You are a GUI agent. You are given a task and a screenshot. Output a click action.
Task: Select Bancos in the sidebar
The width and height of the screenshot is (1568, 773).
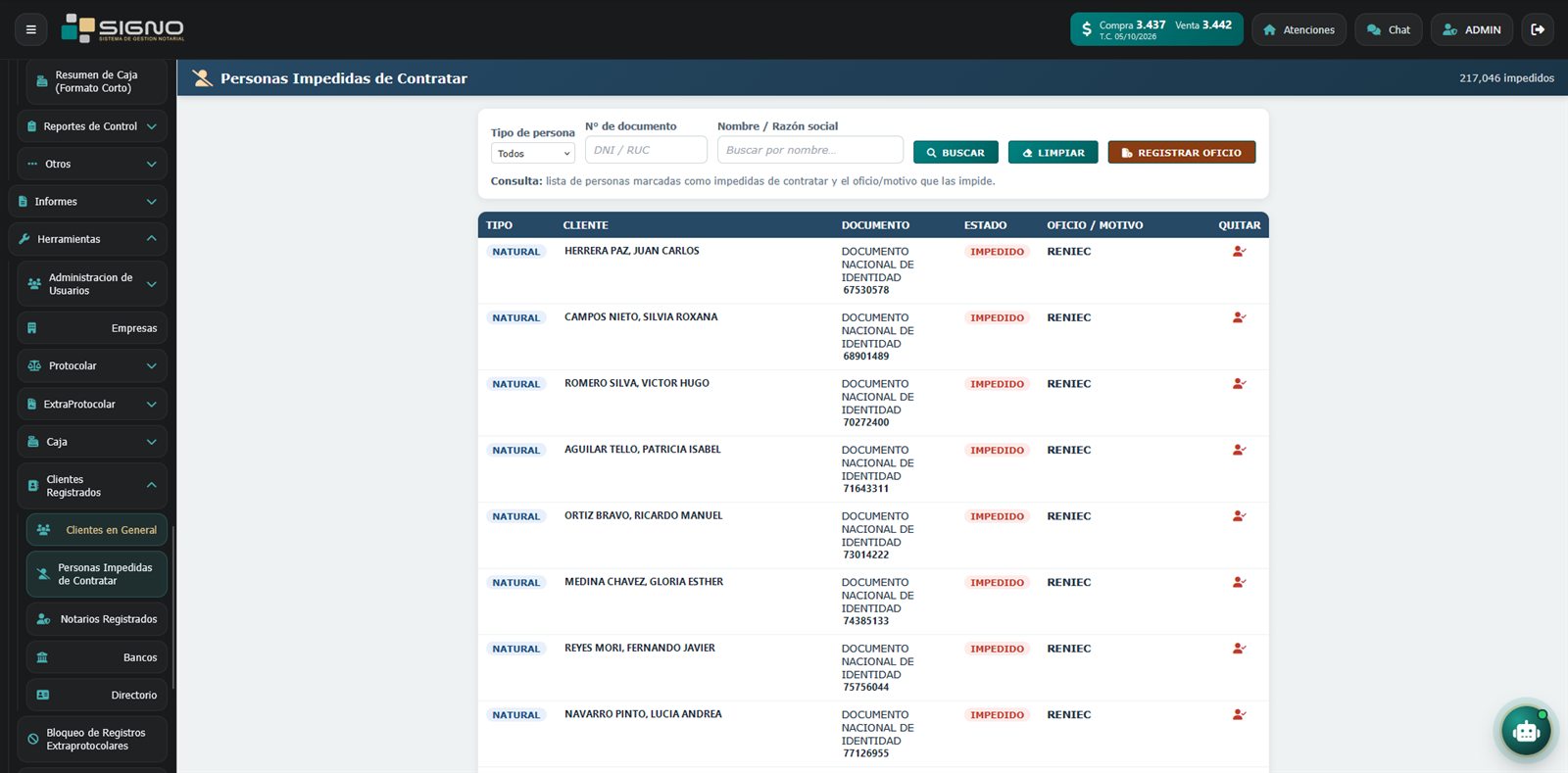[x=97, y=657]
